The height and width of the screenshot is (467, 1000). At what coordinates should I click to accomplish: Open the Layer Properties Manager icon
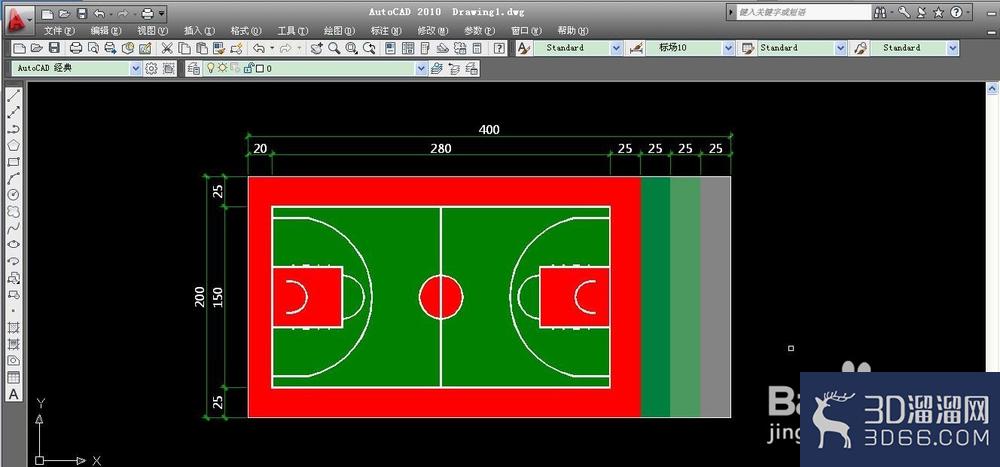click(x=194, y=69)
